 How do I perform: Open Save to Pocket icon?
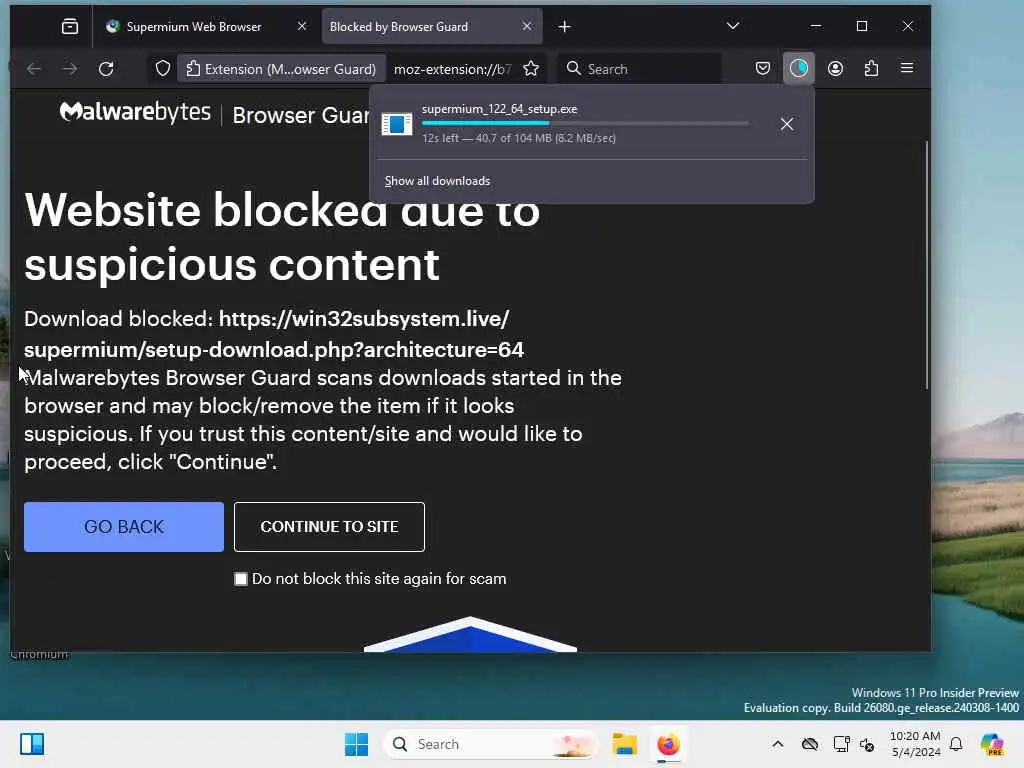[x=763, y=69]
